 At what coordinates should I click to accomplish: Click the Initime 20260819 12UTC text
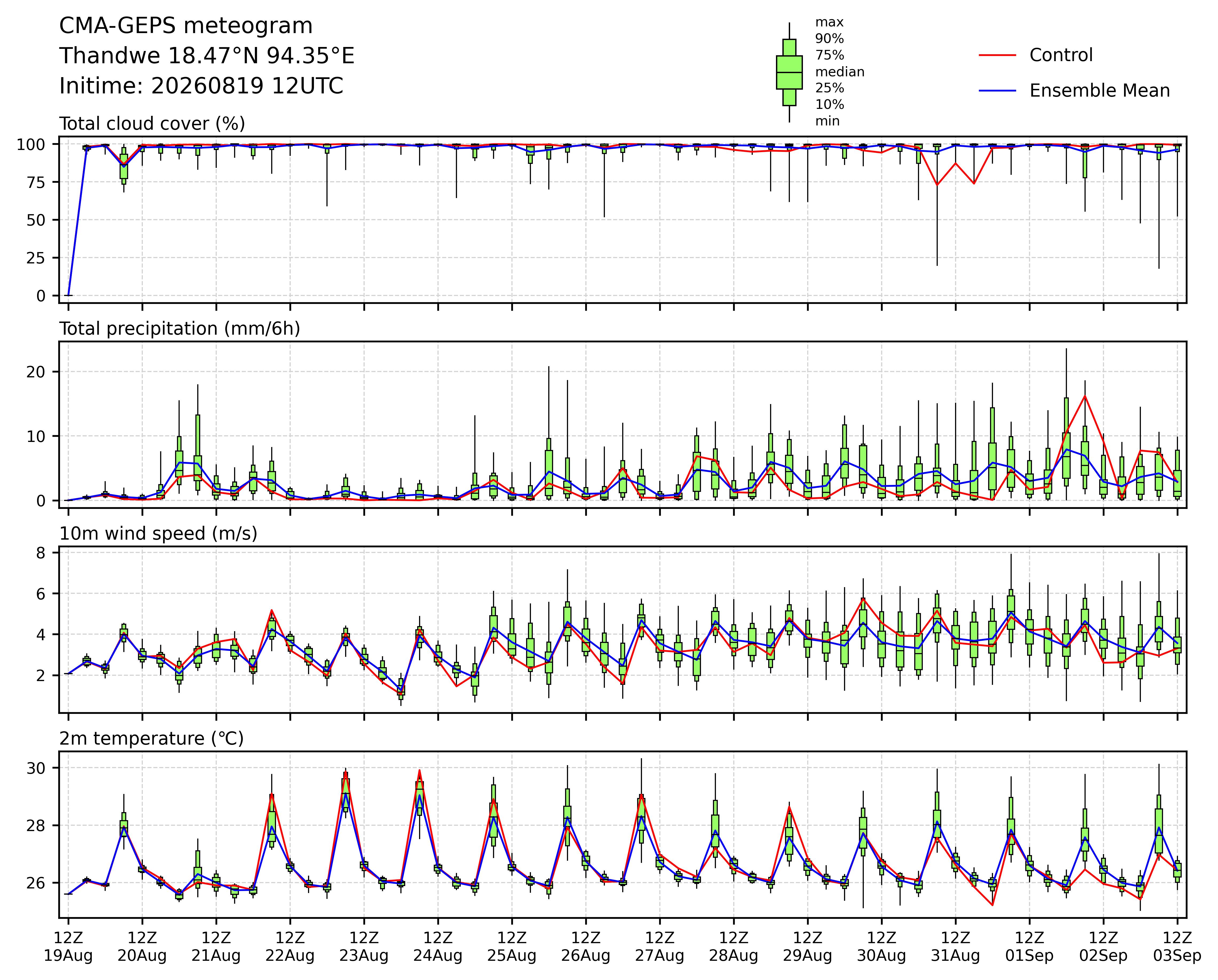coord(201,86)
